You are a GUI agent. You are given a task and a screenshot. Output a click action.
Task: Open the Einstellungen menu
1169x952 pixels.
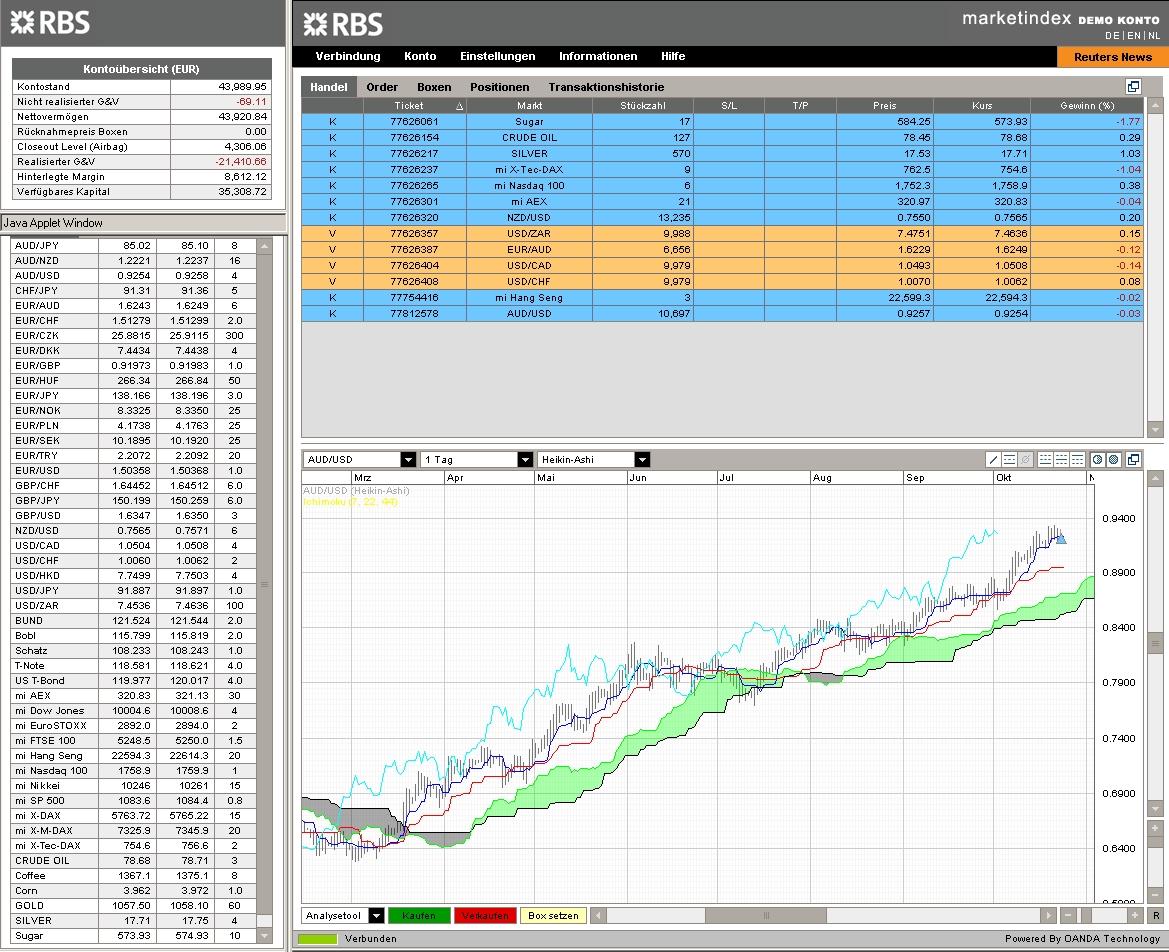coord(497,57)
